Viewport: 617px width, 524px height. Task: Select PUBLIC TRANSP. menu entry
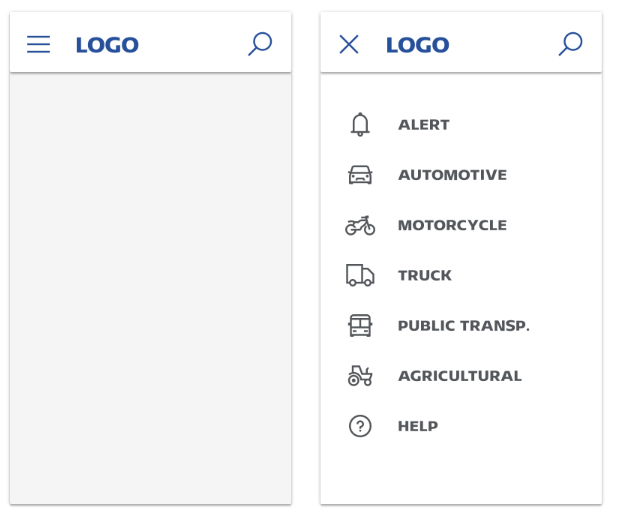464,325
